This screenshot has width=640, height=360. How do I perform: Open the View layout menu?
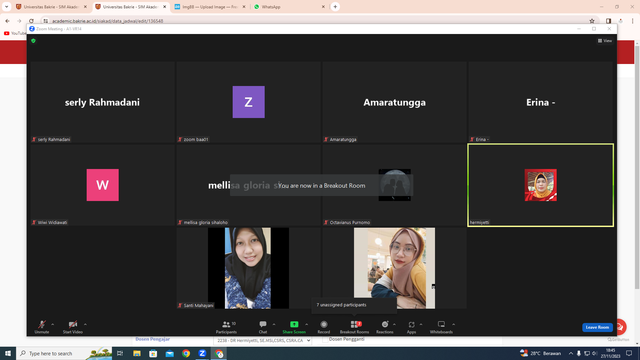[x=605, y=41]
